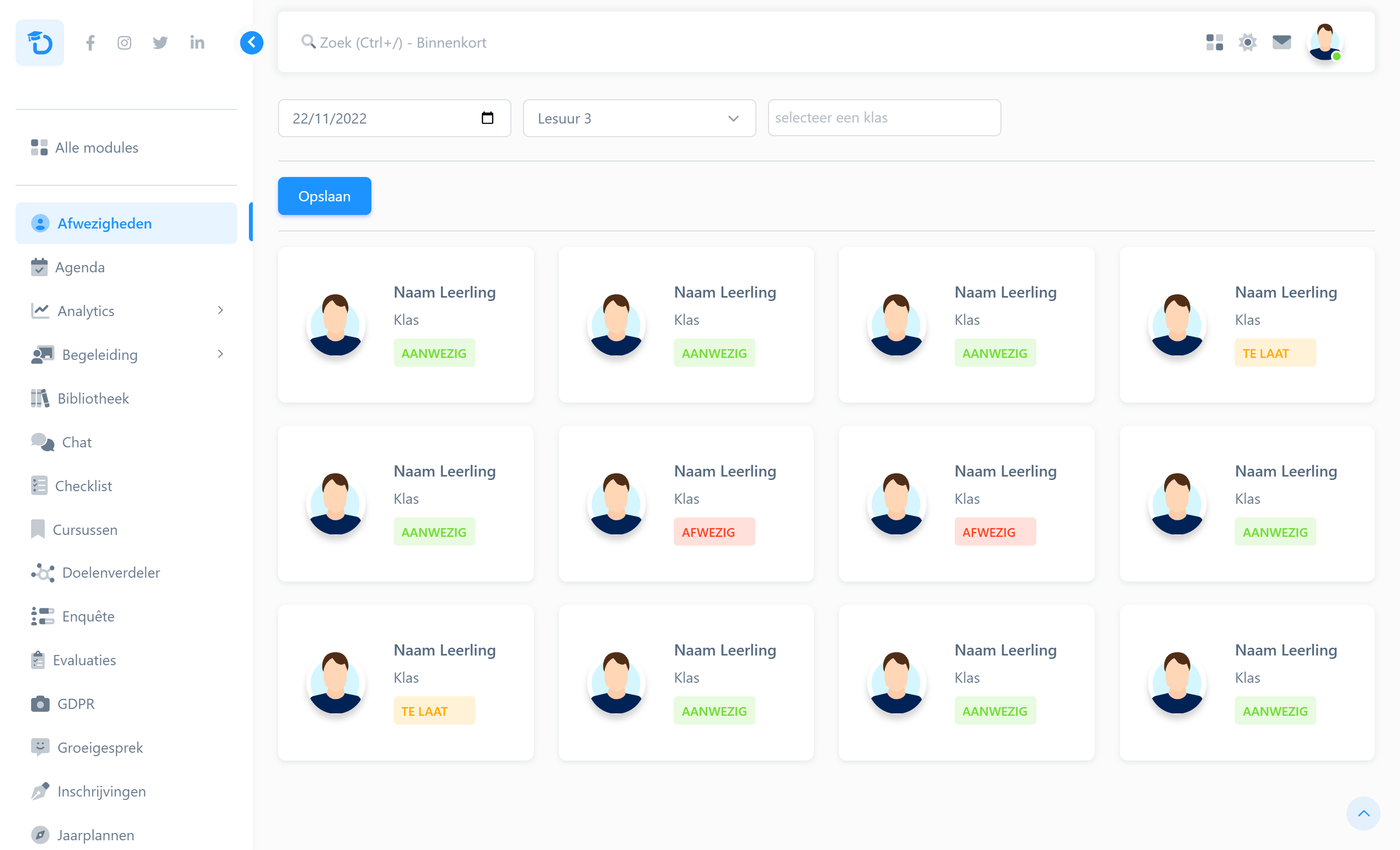Click the Bibliotheek books icon
The width and height of the screenshot is (1400, 850).
point(40,398)
